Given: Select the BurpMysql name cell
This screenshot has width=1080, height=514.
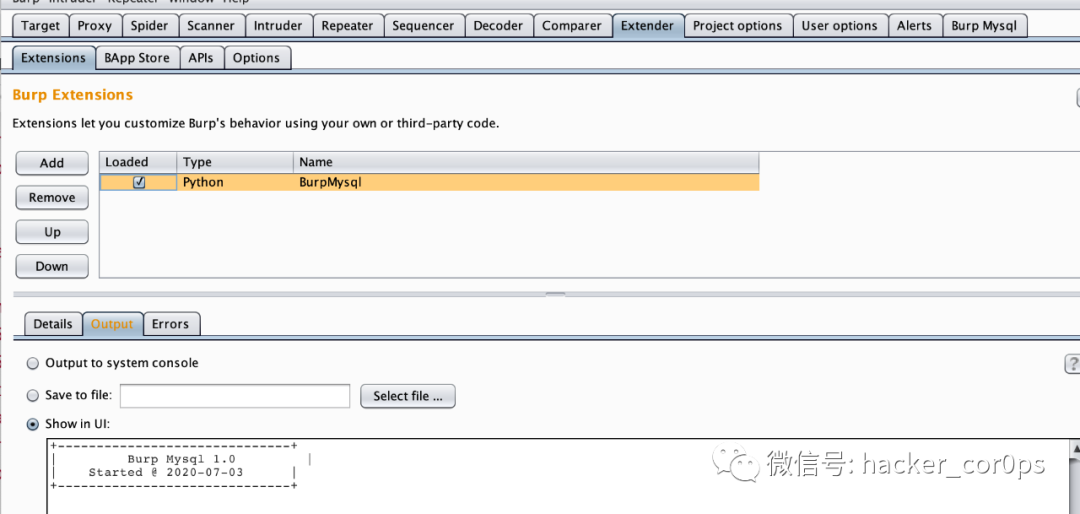Looking at the screenshot, I should coord(526,183).
